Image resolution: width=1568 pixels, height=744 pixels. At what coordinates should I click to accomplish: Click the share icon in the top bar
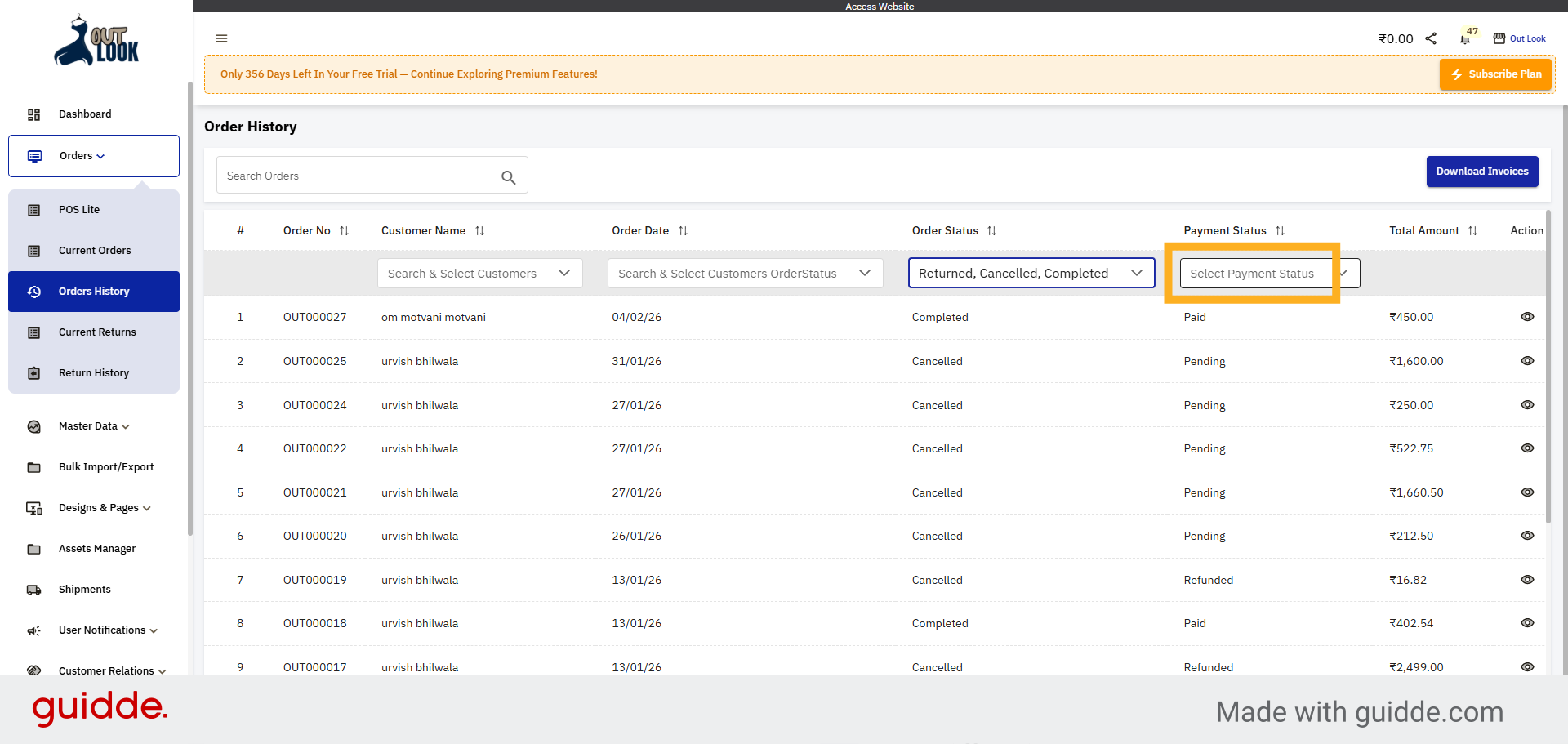(x=1431, y=38)
